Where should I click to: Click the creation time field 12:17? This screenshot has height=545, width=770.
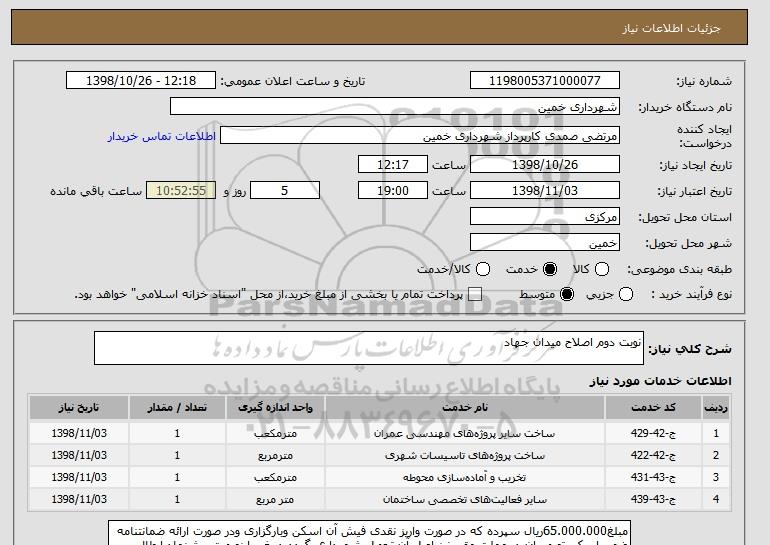click(393, 164)
